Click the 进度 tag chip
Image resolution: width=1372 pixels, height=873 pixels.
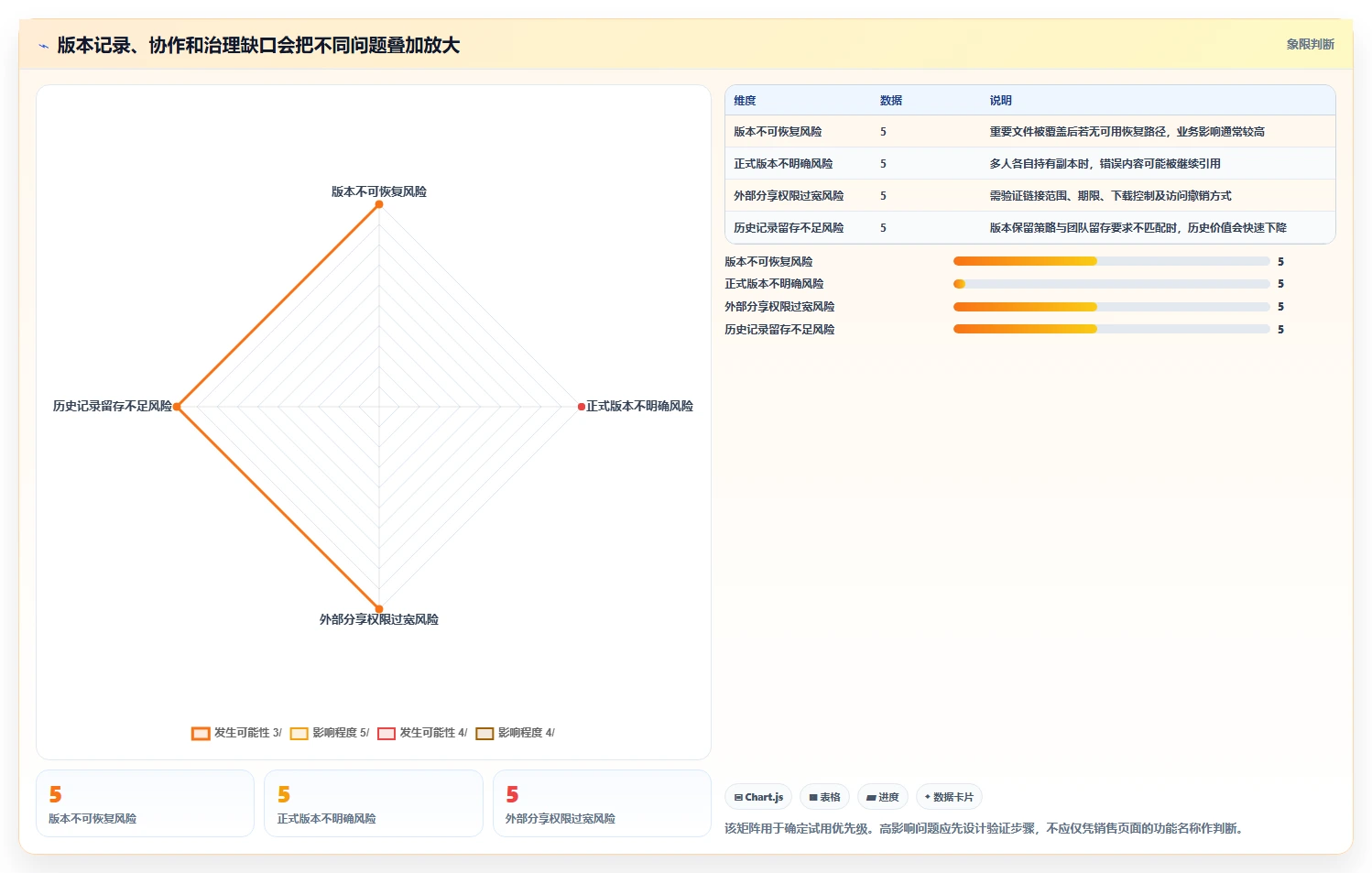tap(883, 797)
